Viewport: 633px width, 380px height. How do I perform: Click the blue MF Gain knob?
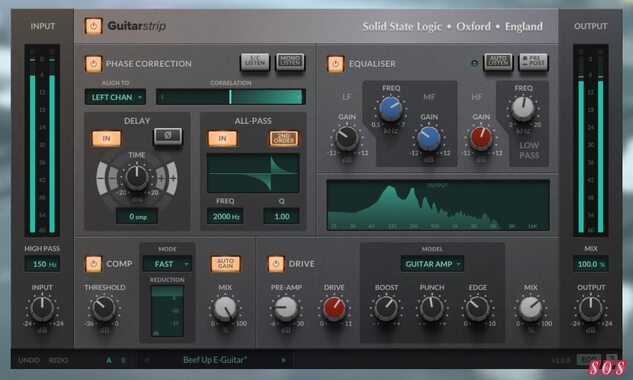tap(429, 138)
